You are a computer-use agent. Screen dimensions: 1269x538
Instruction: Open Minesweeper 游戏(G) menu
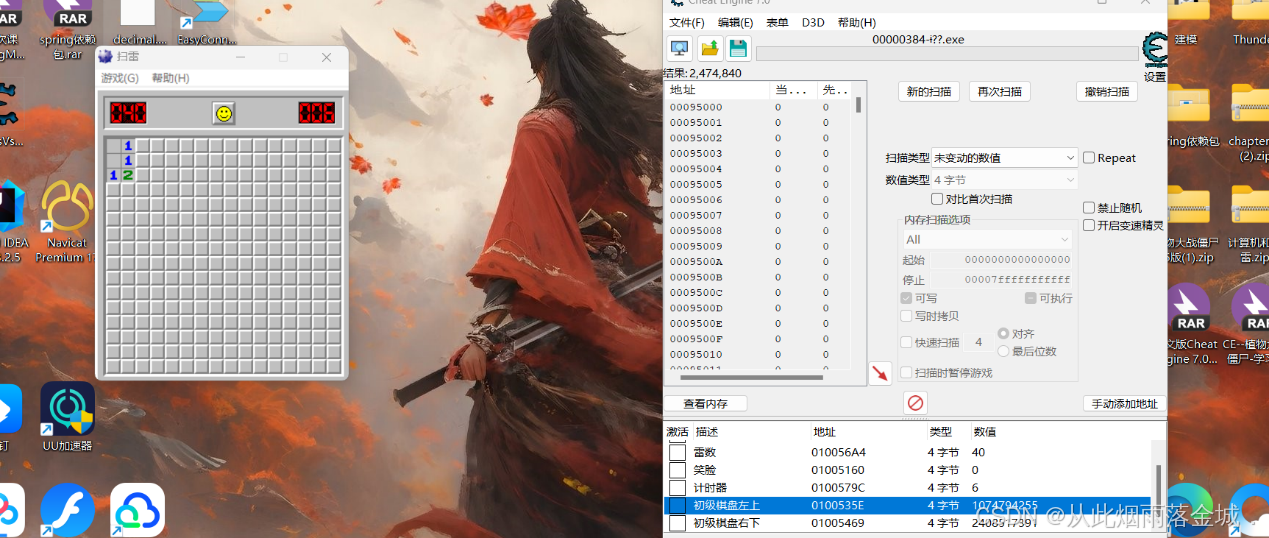click(120, 78)
